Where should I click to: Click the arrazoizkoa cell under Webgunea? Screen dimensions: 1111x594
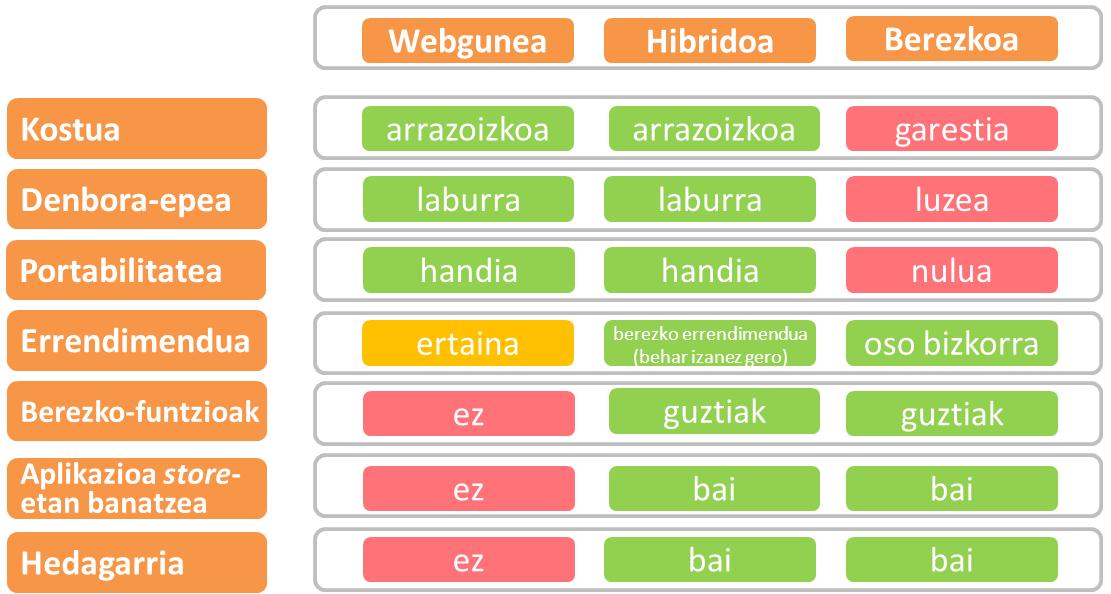pos(468,129)
